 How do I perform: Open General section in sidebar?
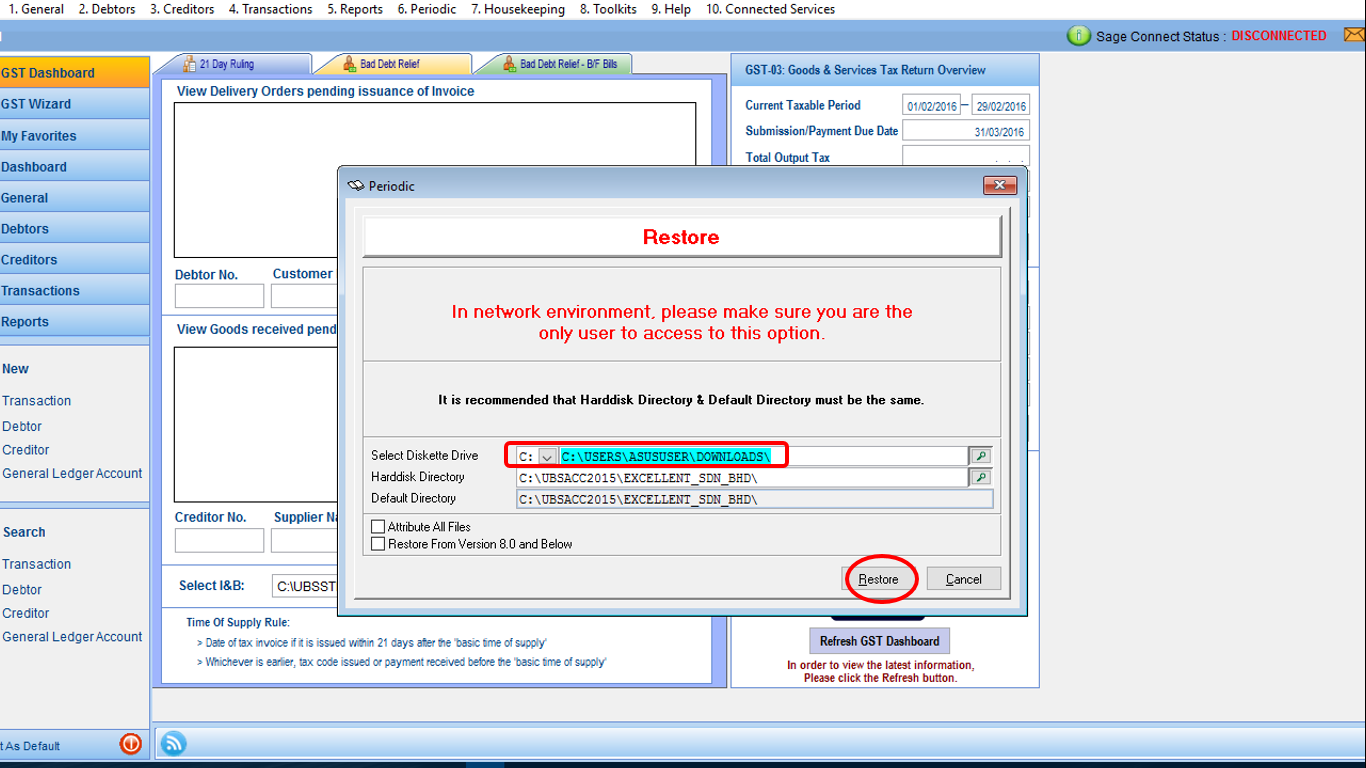[74, 197]
